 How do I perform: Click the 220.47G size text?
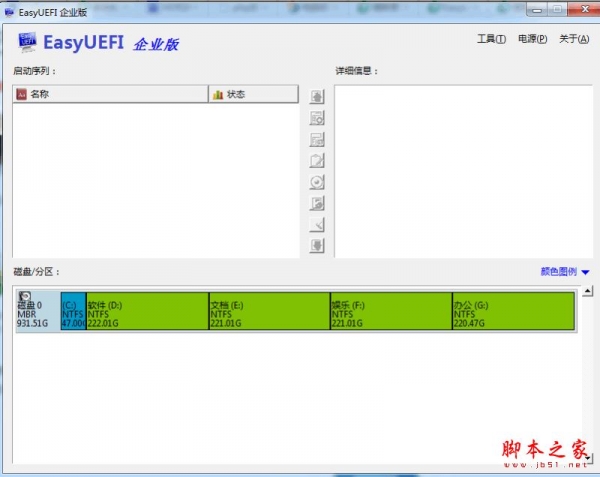[x=469, y=324]
